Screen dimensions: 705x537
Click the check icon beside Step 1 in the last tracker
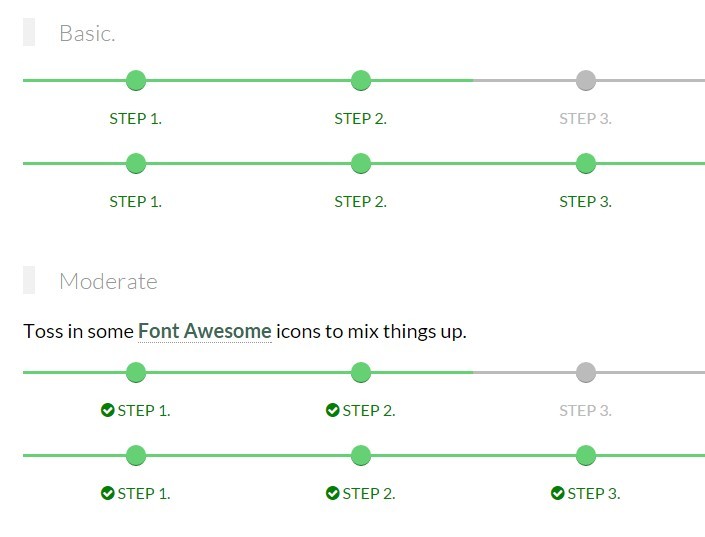[108, 493]
